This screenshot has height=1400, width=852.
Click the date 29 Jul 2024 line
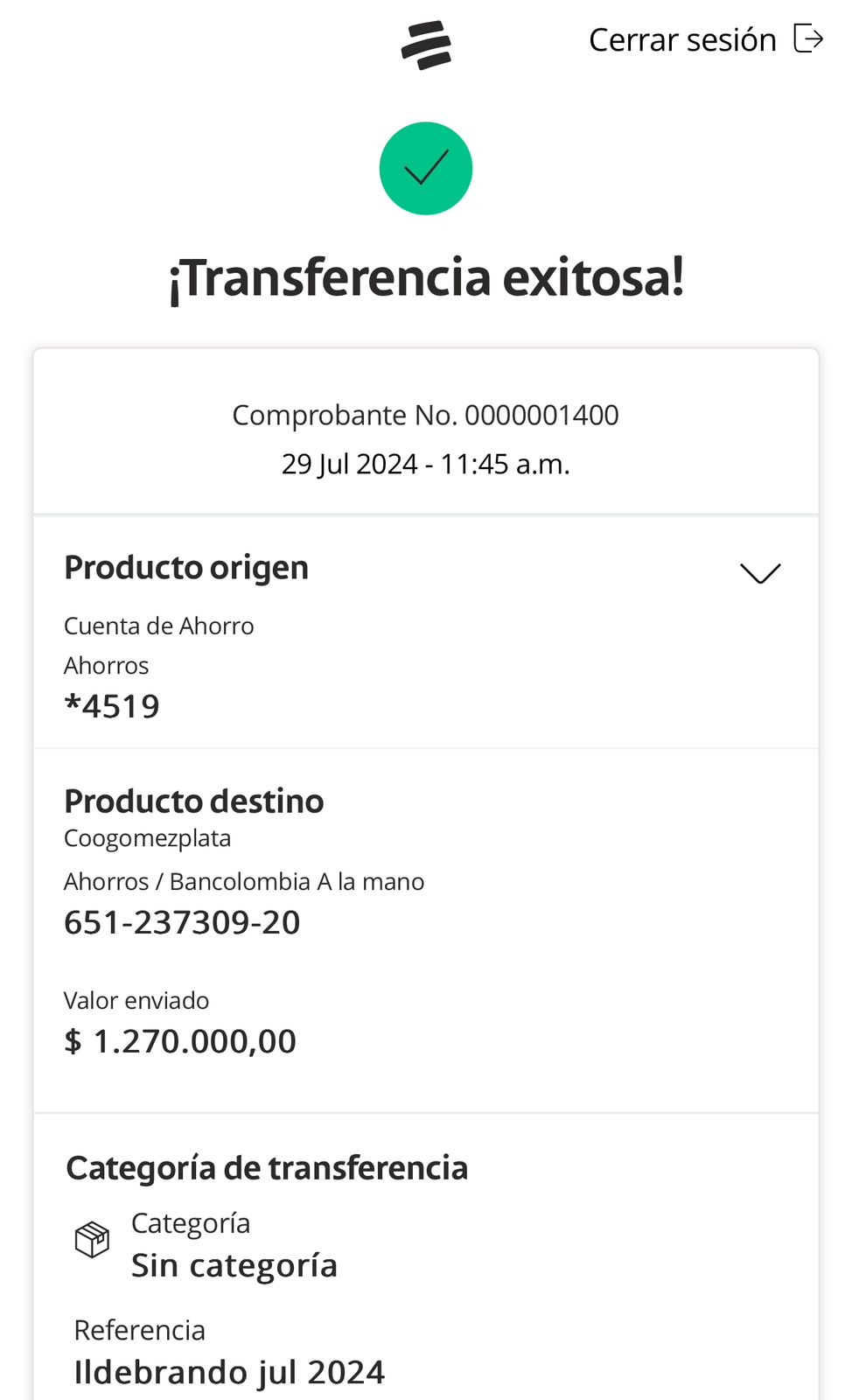coord(425,464)
